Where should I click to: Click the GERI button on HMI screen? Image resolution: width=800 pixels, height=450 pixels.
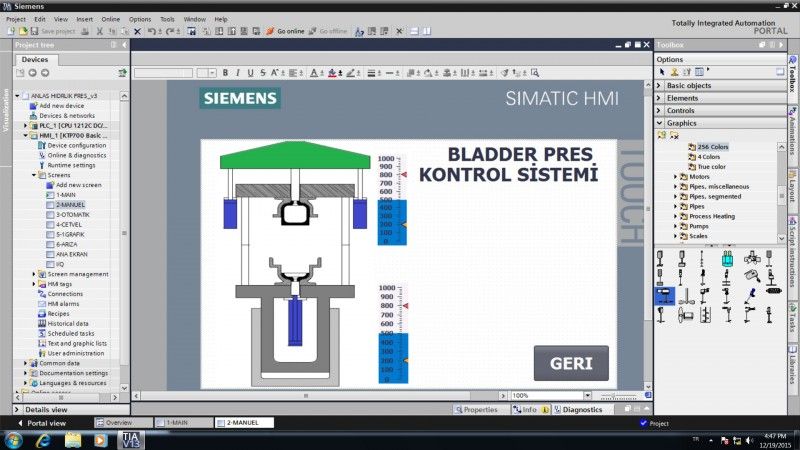(571, 363)
